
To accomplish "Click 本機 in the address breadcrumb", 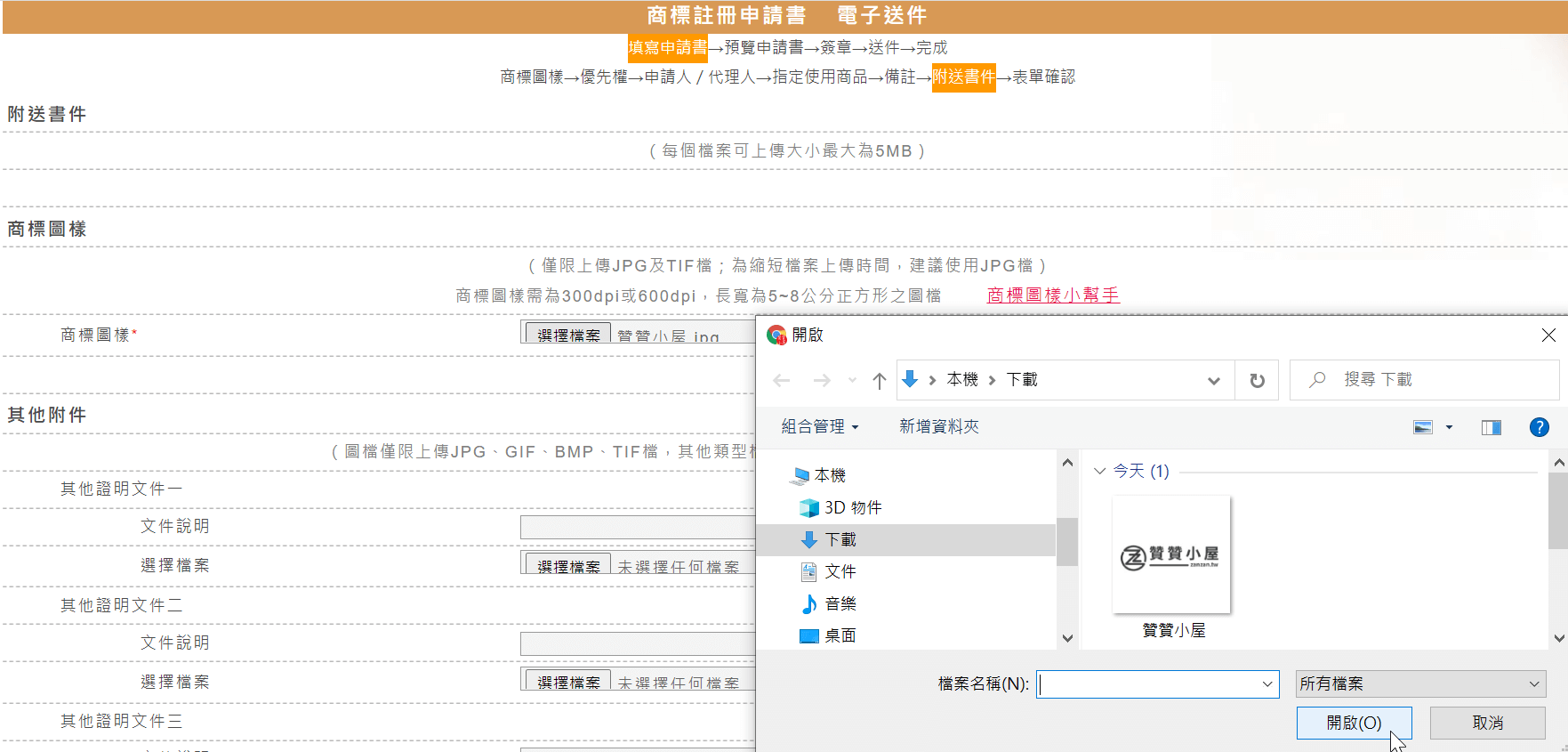I will point(962,380).
